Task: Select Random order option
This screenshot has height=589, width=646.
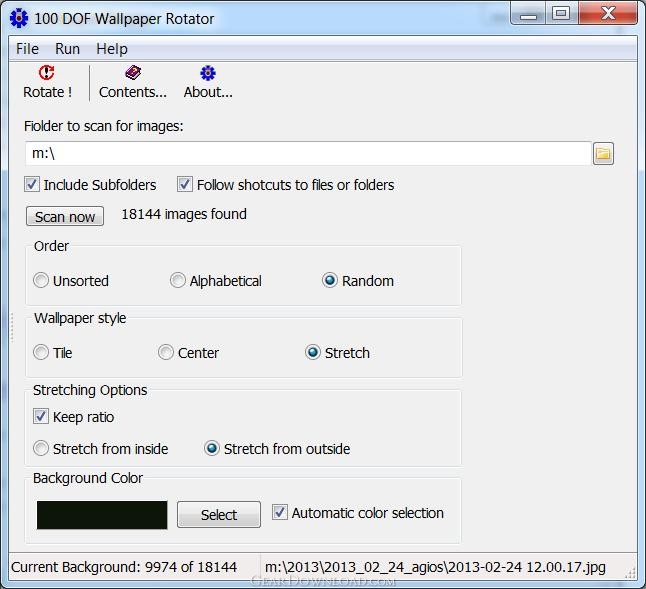Action: point(330,280)
